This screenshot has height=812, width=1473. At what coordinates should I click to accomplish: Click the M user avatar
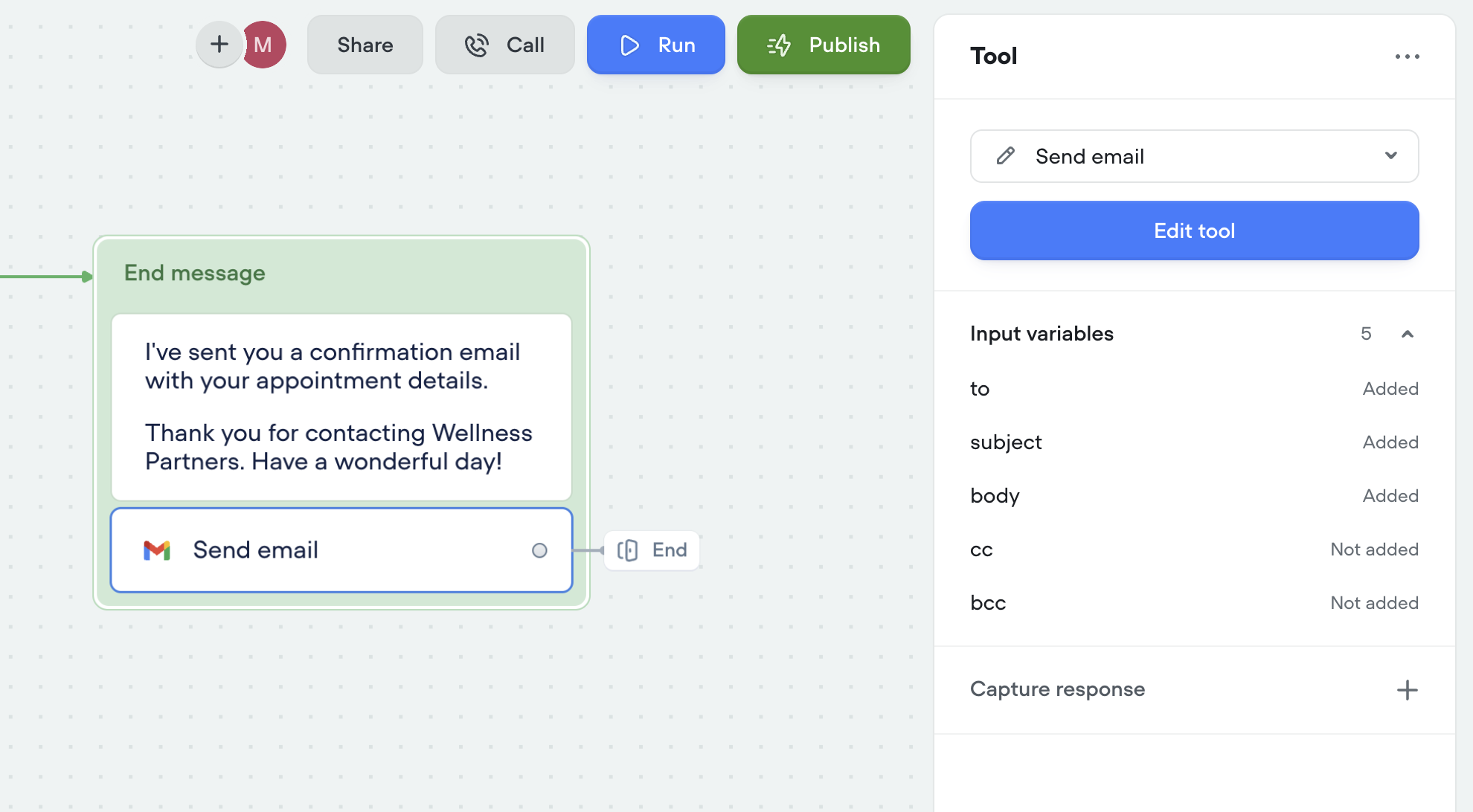[265, 45]
